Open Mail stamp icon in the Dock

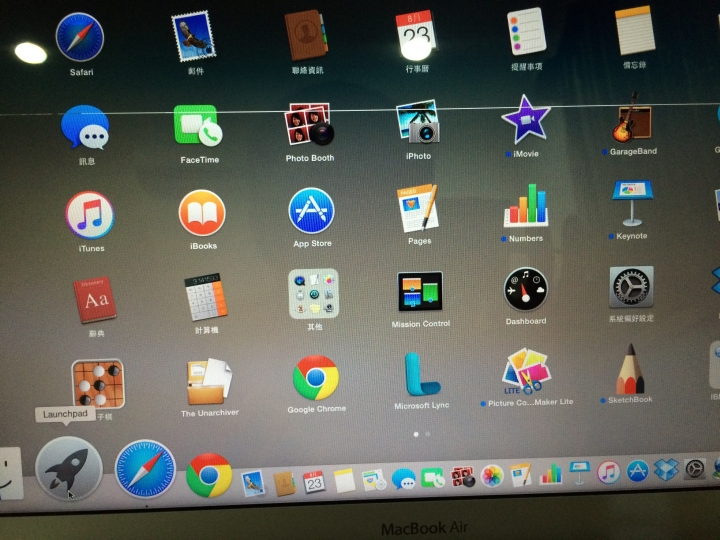pyautogui.click(x=253, y=484)
